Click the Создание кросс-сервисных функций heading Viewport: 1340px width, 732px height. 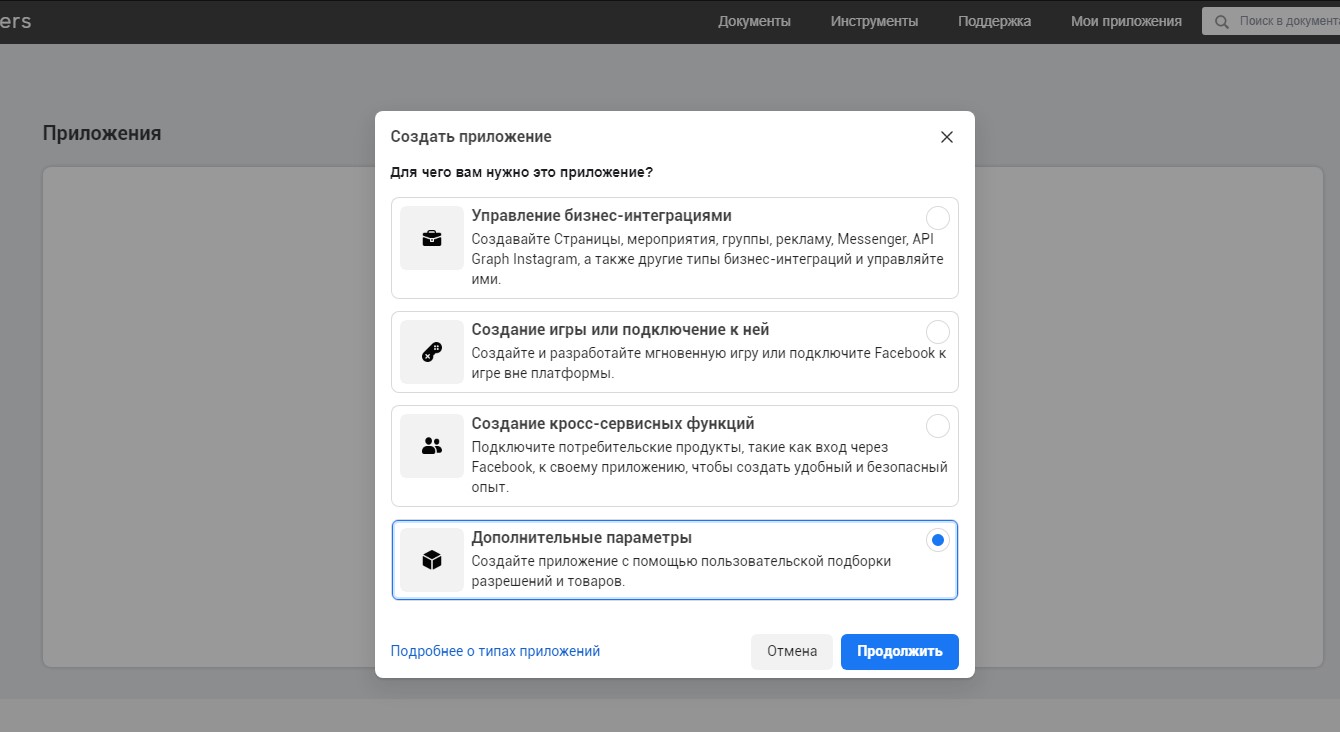click(x=613, y=424)
